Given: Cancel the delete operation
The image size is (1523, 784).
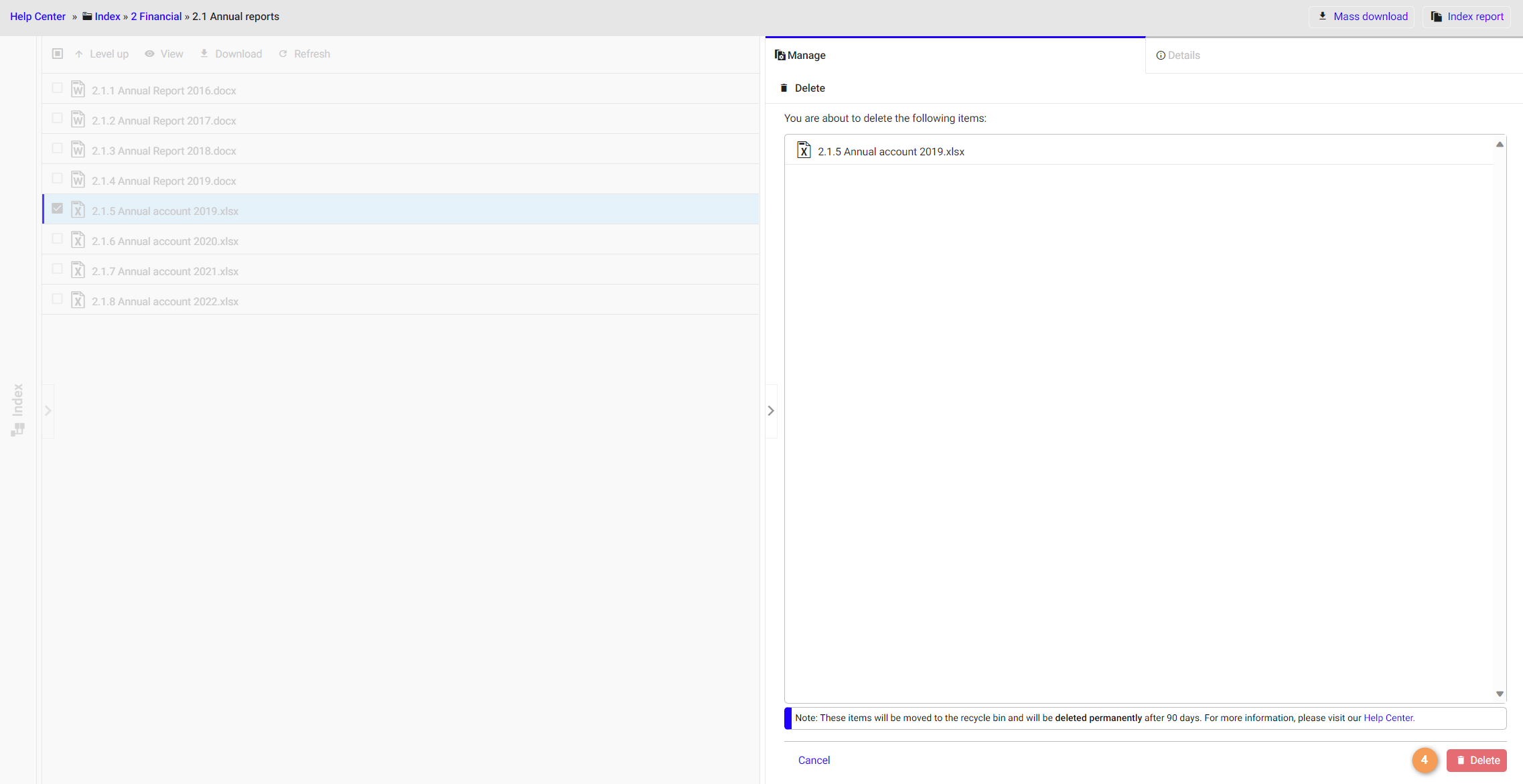Looking at the screenshot, I should point(814,760).
